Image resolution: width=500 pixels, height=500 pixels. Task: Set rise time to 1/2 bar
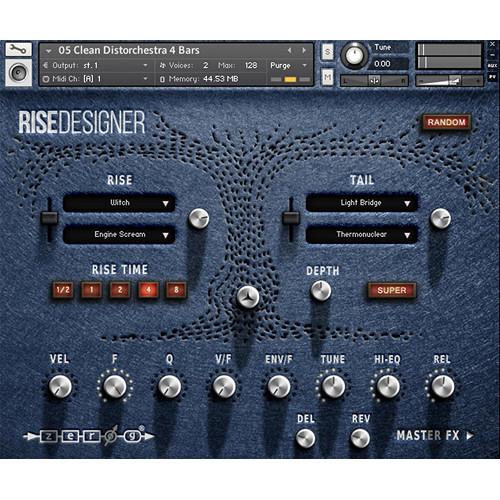click(x=63, y=290)
